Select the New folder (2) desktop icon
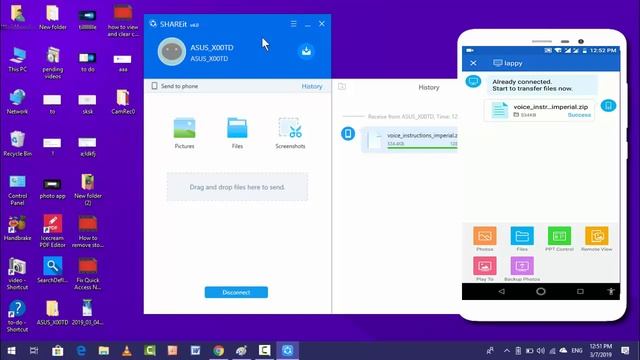 click(x=88, y=189)
